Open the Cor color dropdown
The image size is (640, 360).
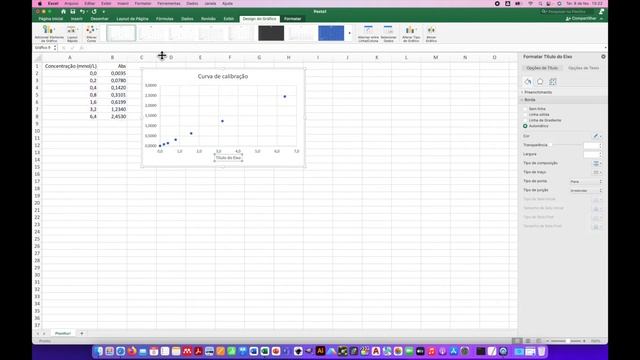(x=598, y=136)
